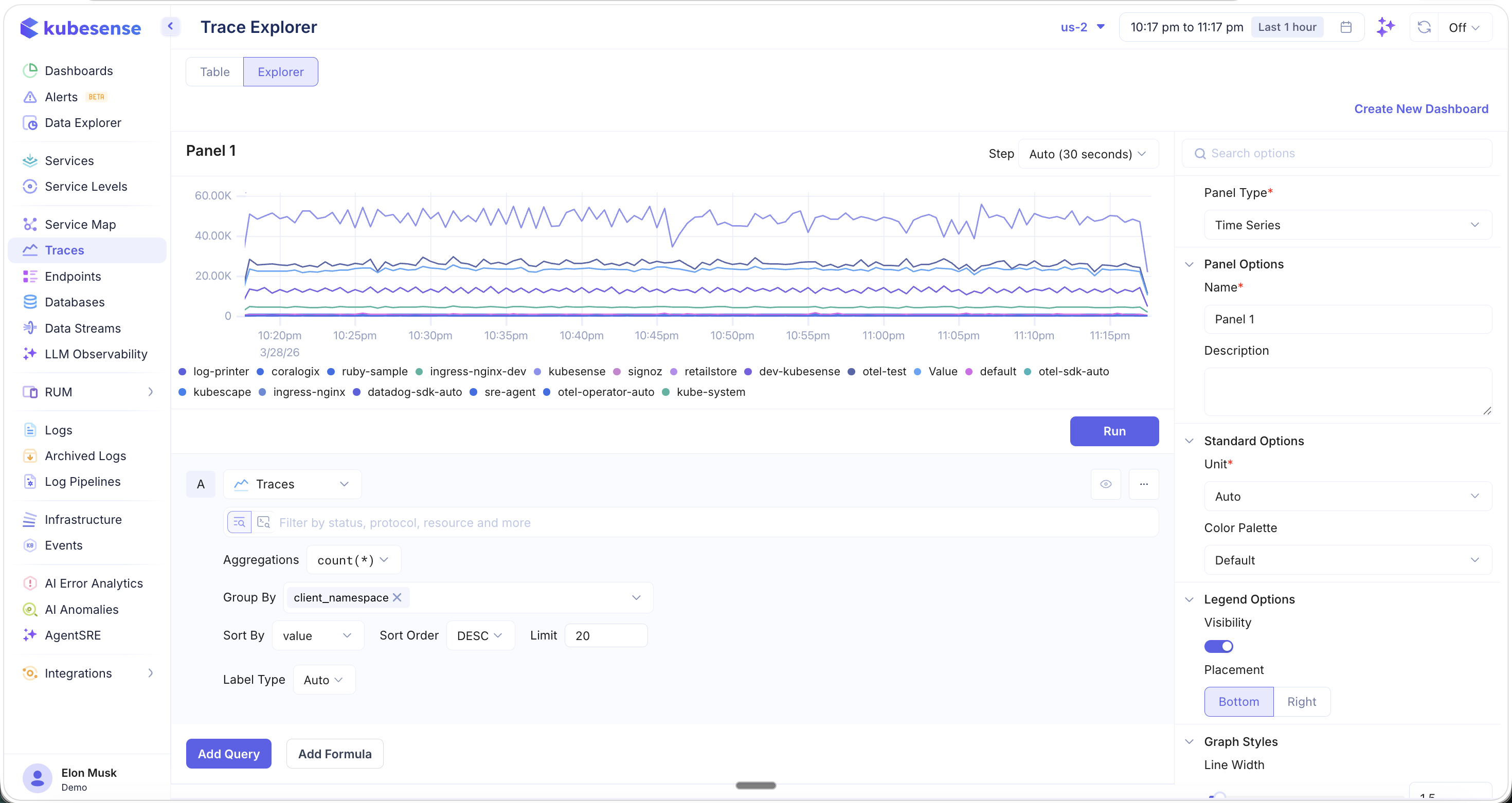Select the AI Anomalies icon
1512x803 pixels.
coord(30,609)
